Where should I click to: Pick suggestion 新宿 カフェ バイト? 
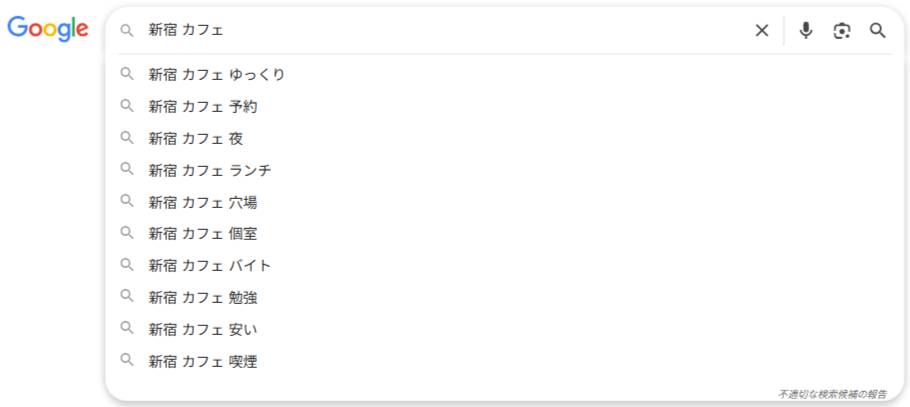point(210,266)
